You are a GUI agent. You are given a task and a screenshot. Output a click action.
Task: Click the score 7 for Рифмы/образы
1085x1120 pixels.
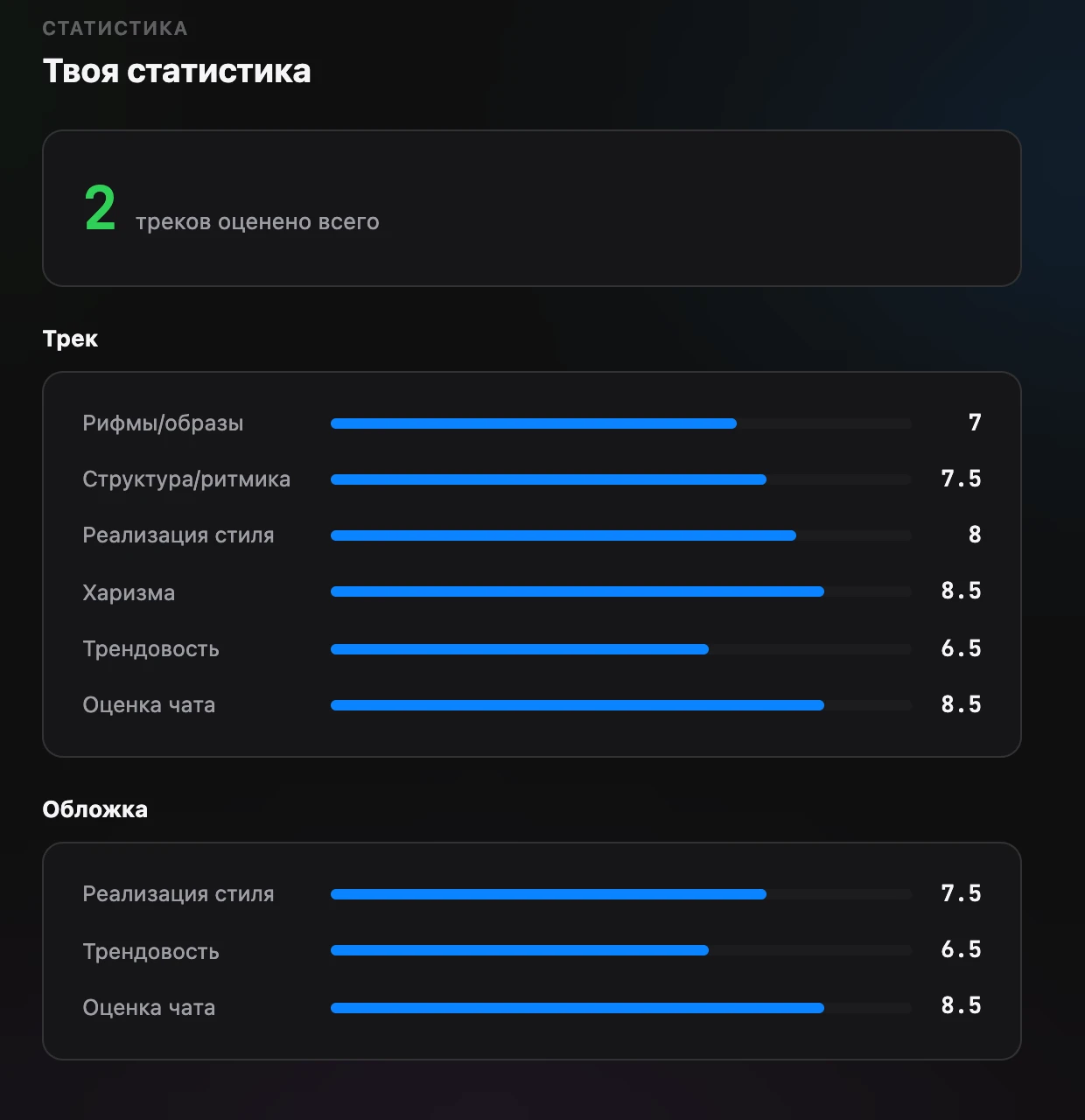(975, 423)
